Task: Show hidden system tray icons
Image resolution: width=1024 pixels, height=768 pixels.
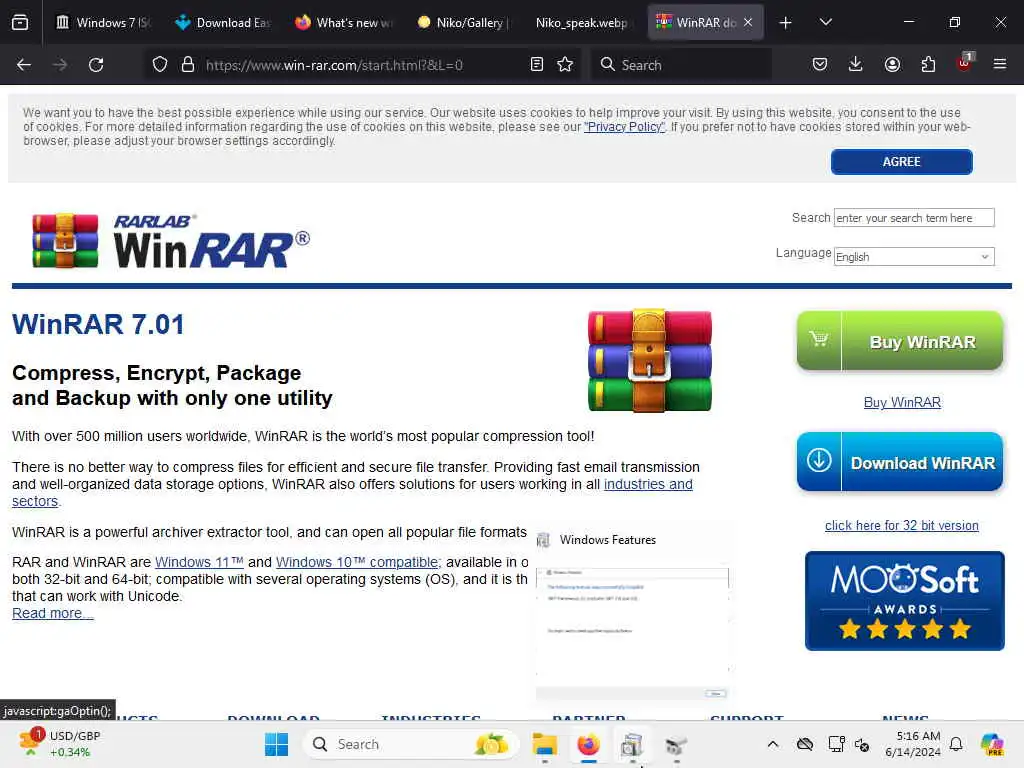Action: tap(773, 744)
